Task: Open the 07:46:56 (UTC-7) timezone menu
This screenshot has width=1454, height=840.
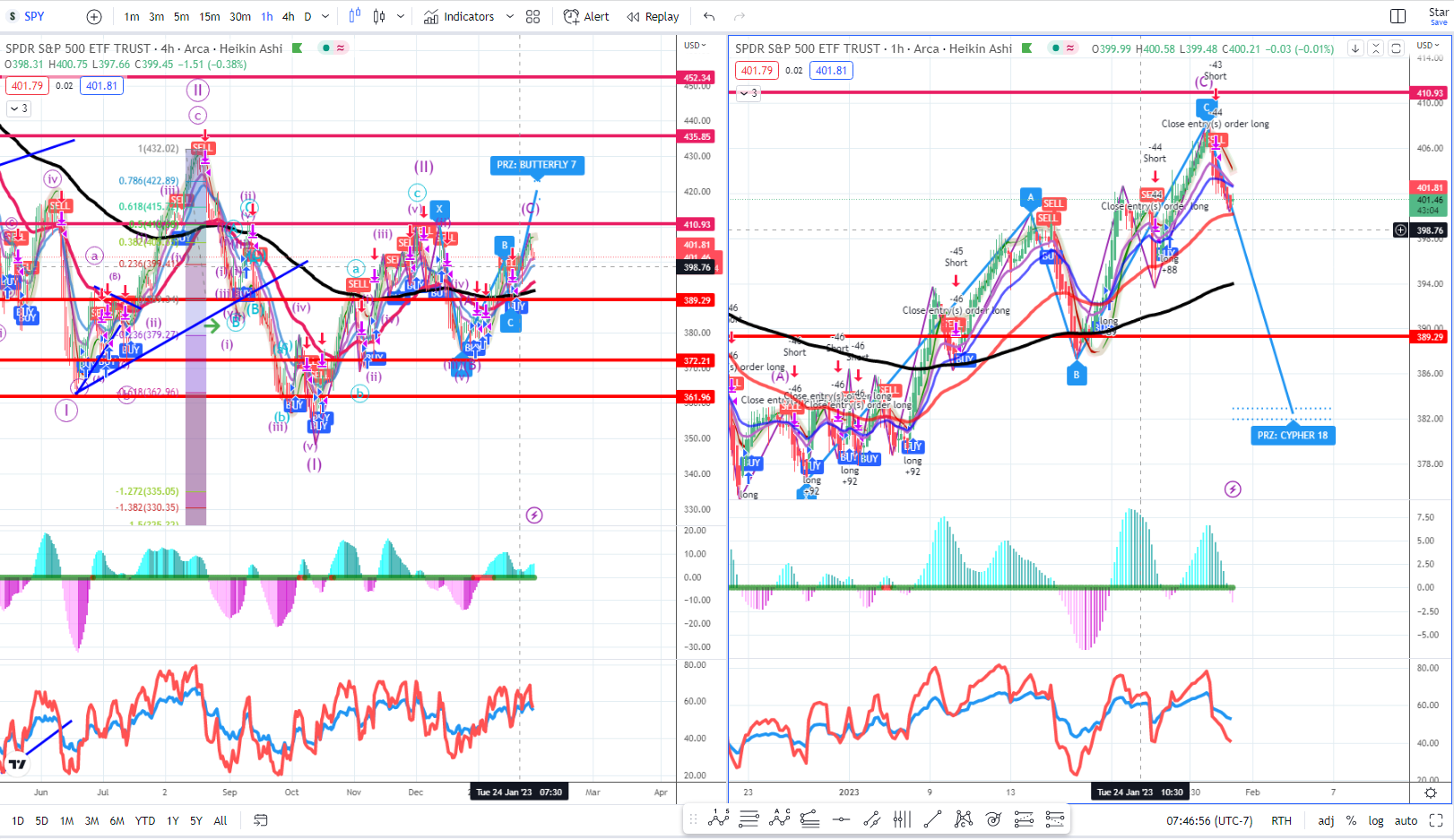Action: [x=1209, y=820]
